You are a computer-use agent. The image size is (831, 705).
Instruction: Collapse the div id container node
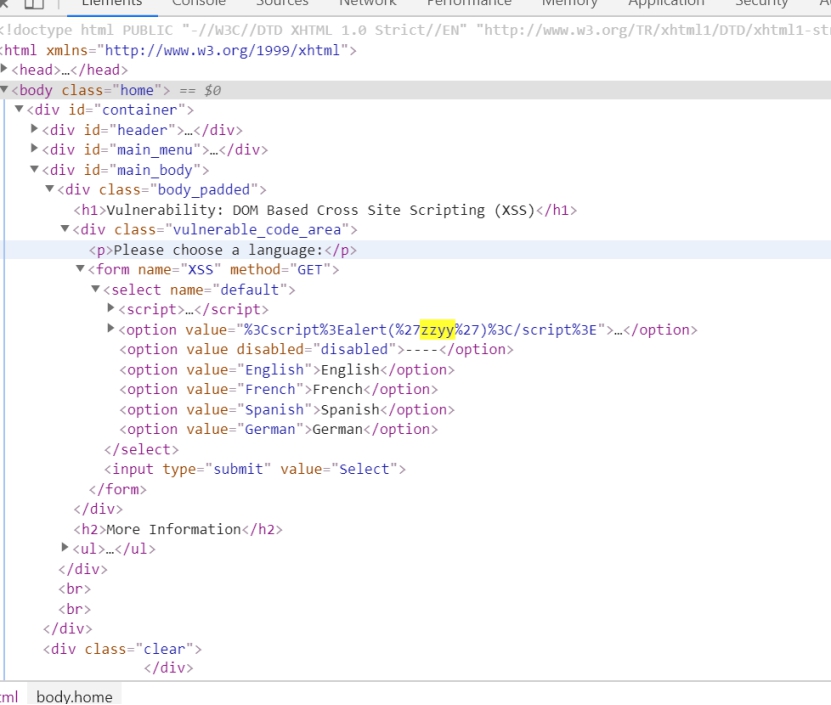(19, 109)
